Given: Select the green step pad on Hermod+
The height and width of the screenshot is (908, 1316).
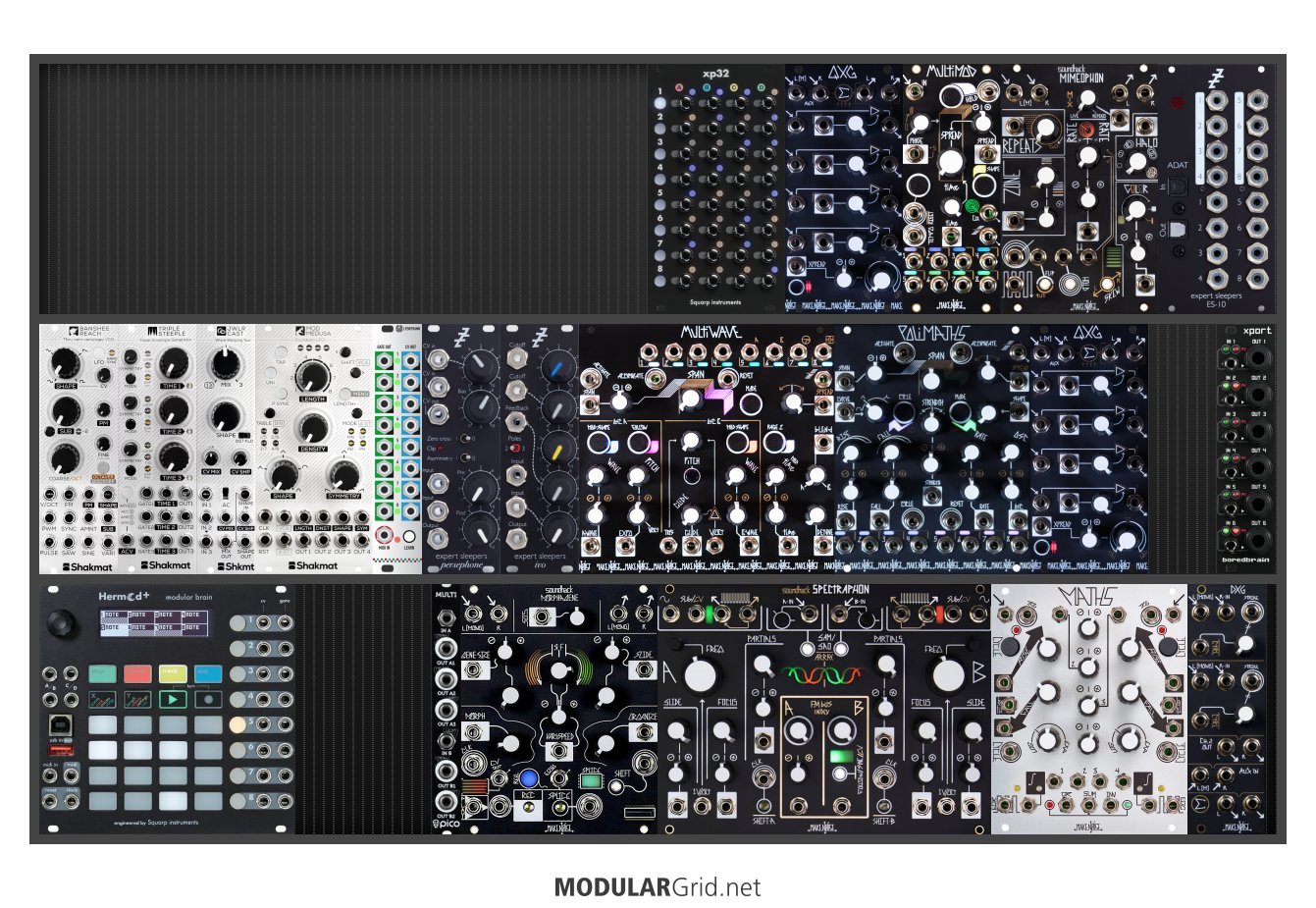Looking at the screenshot, I should coord(102,673).
